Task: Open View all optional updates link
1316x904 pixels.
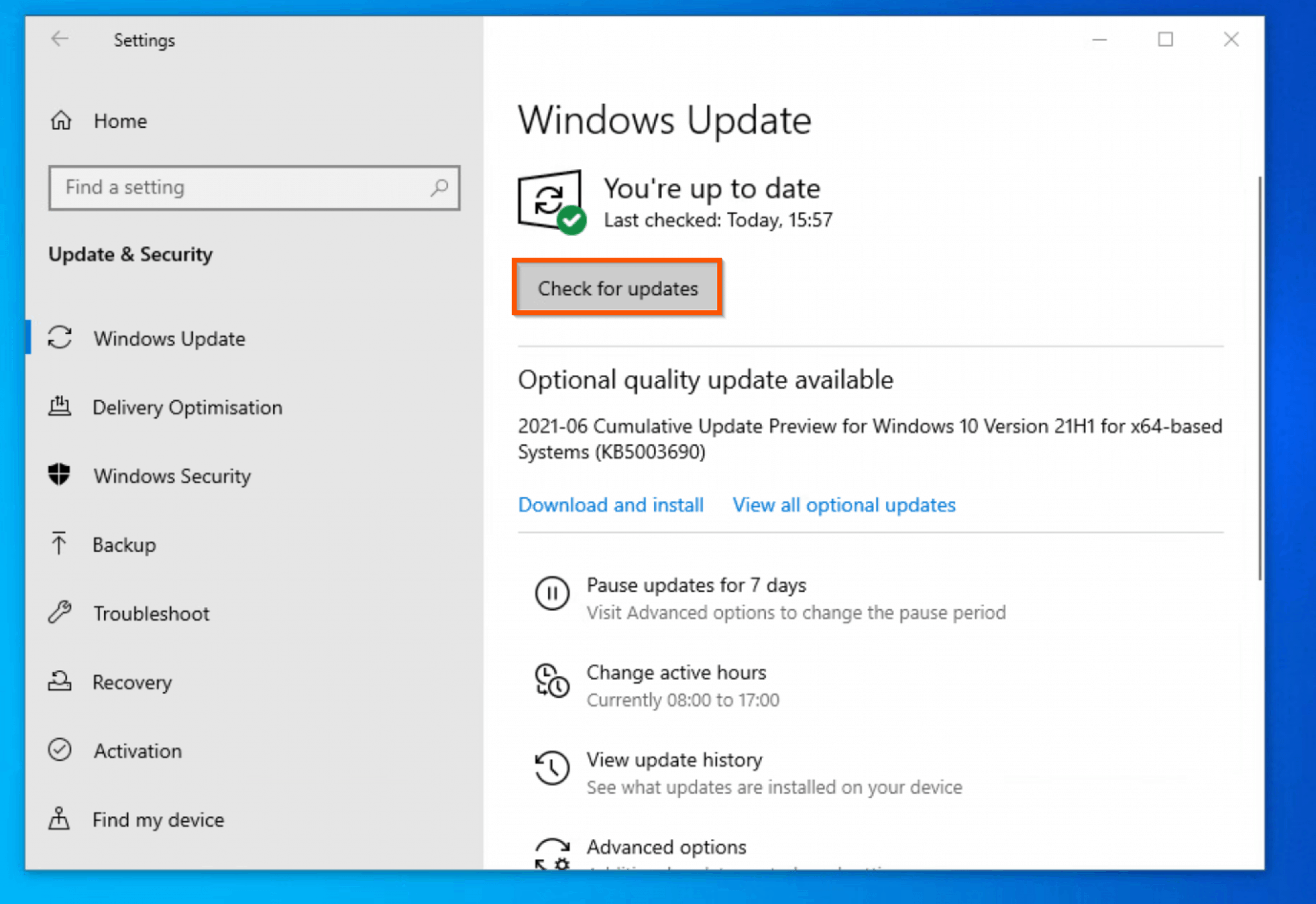Action: coord(844,505)
